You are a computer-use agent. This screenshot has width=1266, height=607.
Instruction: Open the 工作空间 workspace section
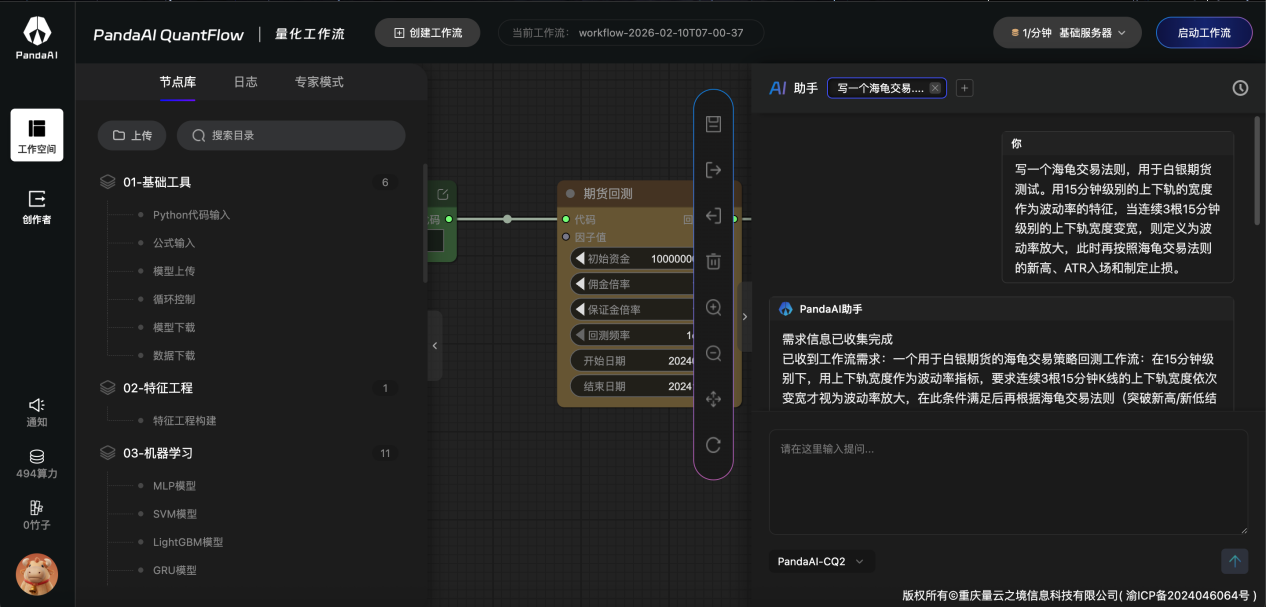tap(37, 135)
